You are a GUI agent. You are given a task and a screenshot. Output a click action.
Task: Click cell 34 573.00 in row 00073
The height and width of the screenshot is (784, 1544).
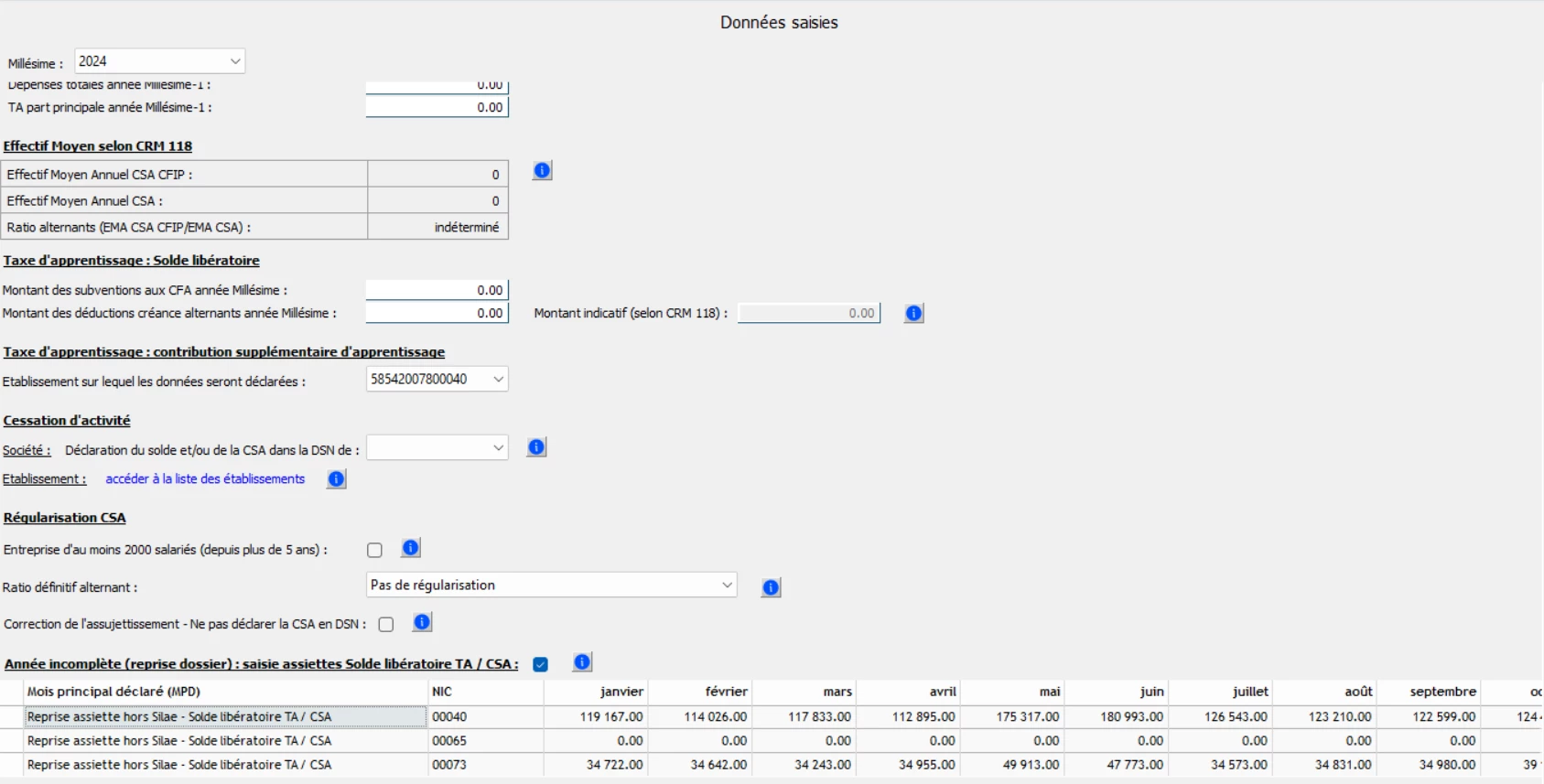pos(1221,764)
